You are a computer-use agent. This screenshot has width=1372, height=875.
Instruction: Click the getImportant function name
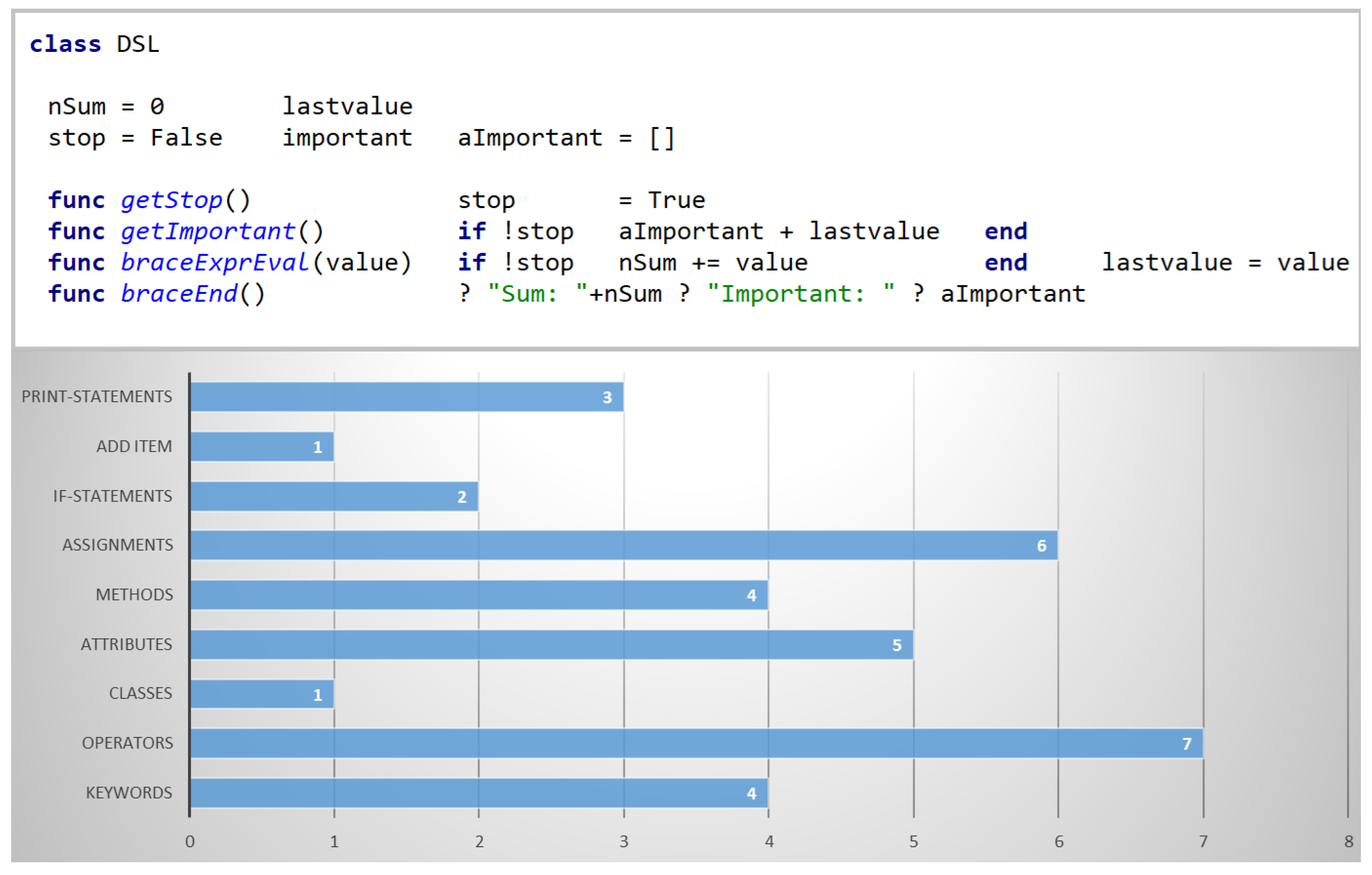click(208, 232)
